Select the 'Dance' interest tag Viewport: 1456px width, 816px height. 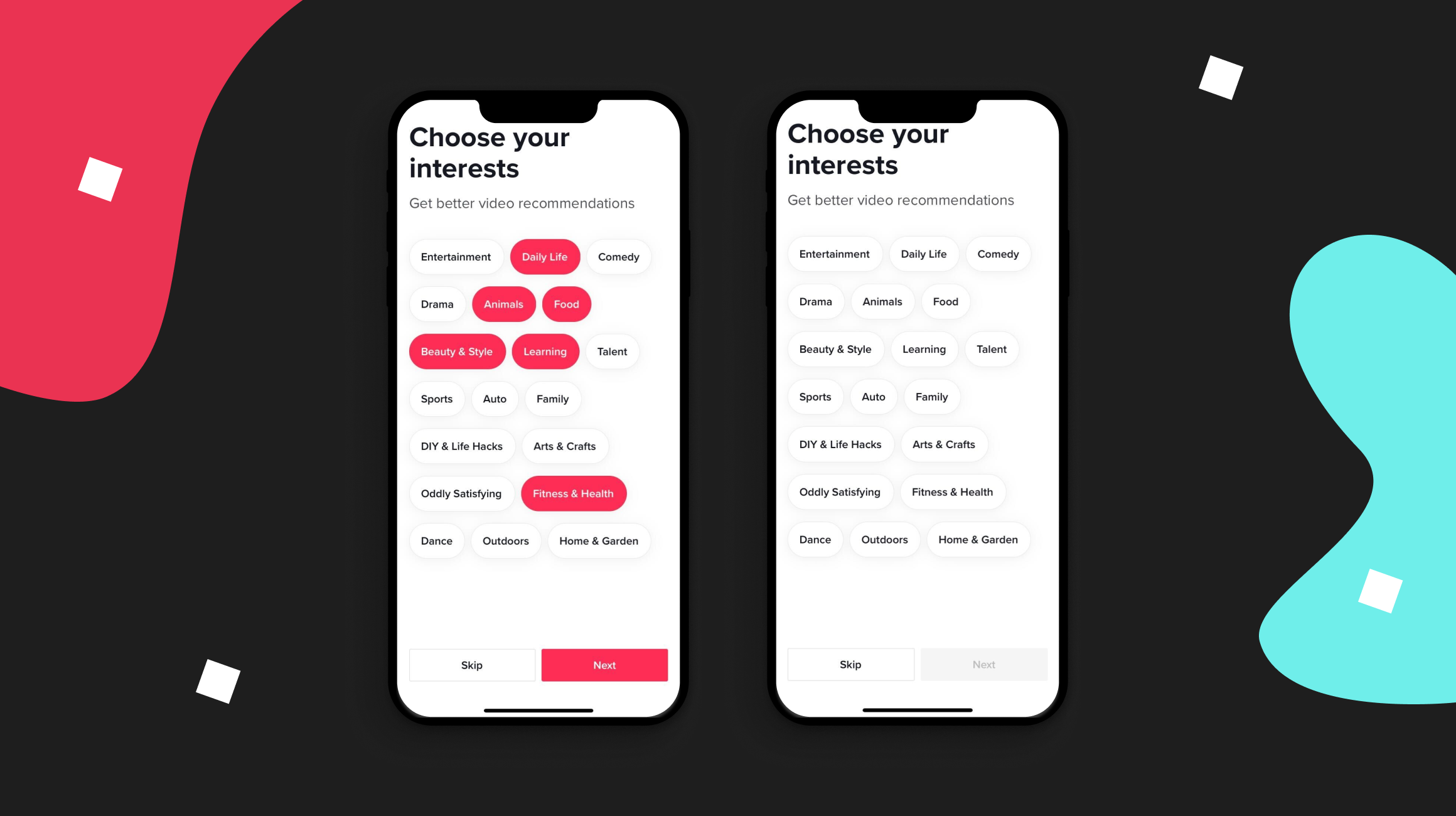(x=436, y=540)
